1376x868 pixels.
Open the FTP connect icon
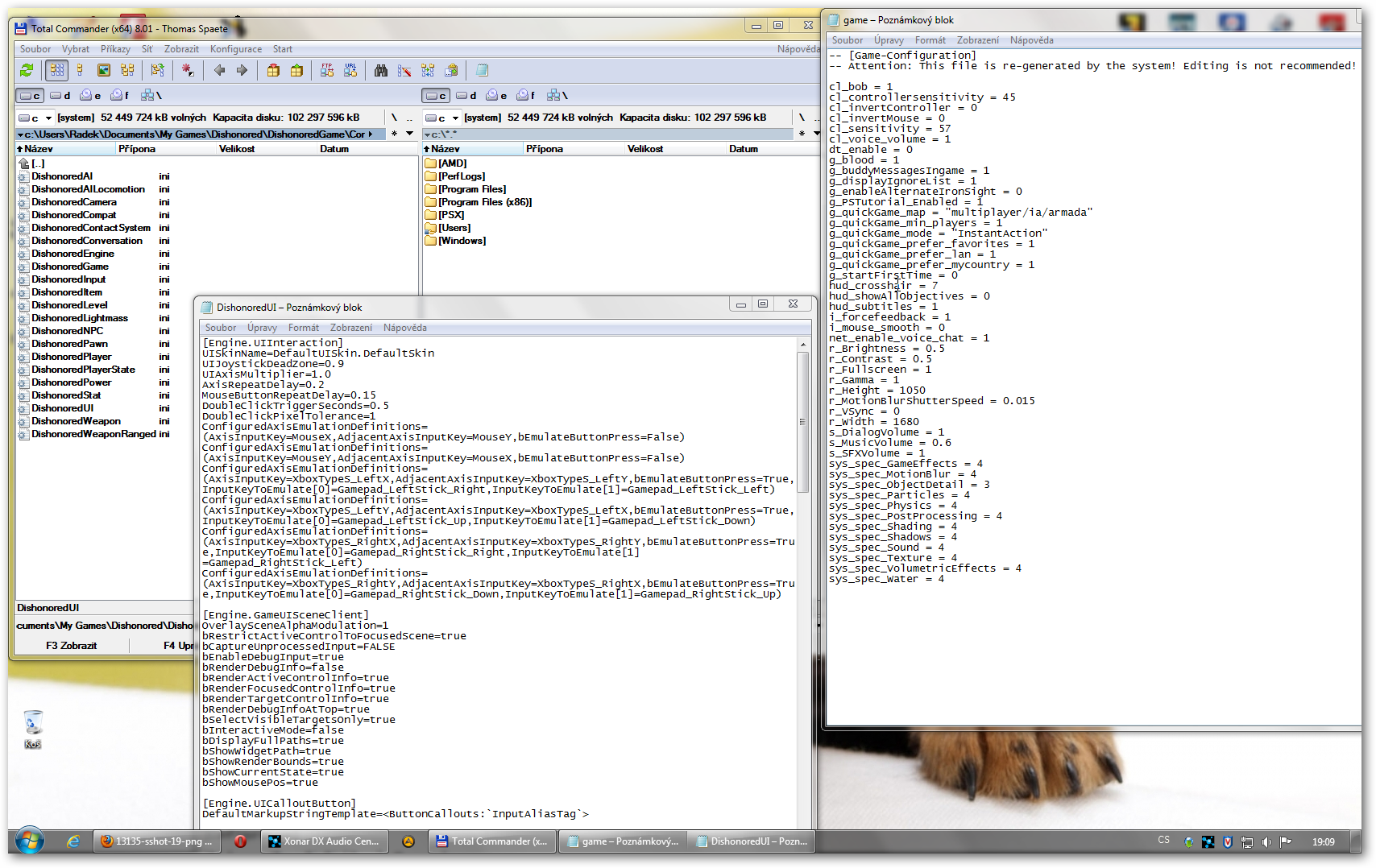(327, 71)
